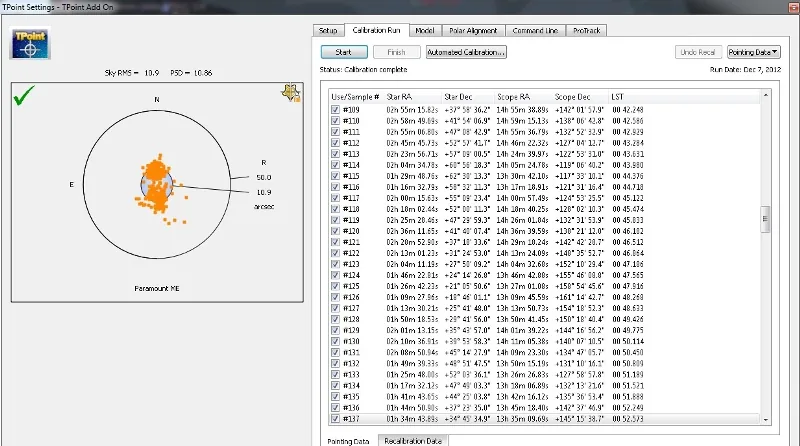Uncheck sample #124 use checkbox
This screenshot has width=800, height=446.
tap(335, 275)
